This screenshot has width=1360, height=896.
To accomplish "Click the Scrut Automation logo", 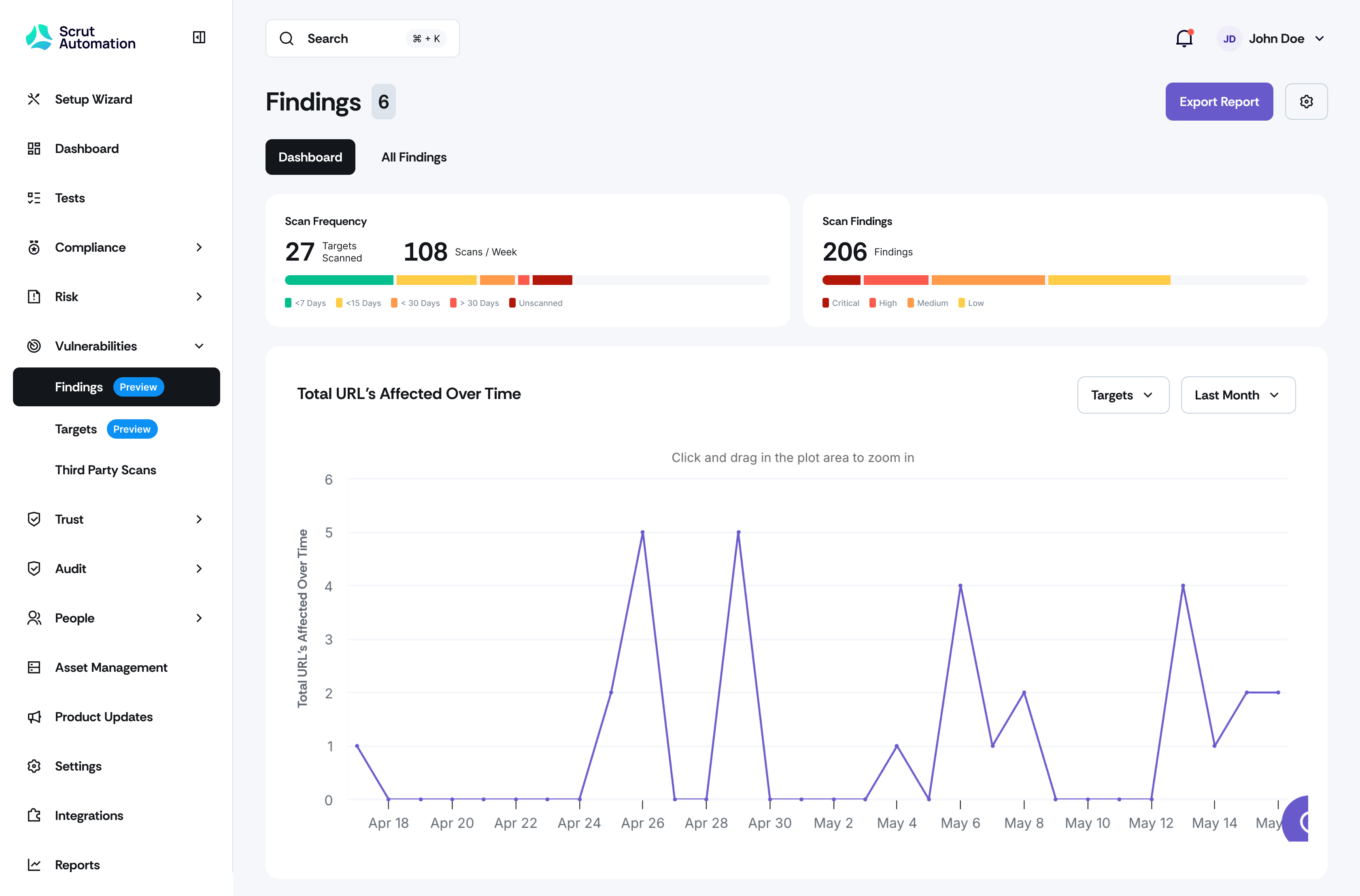I will pyautogui.click(x=81, y=38).
